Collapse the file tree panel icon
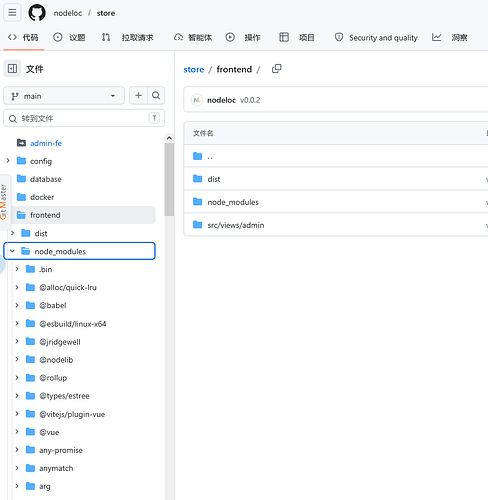The width and height of the screenshot is (488, 500). [x=12, y=69]
